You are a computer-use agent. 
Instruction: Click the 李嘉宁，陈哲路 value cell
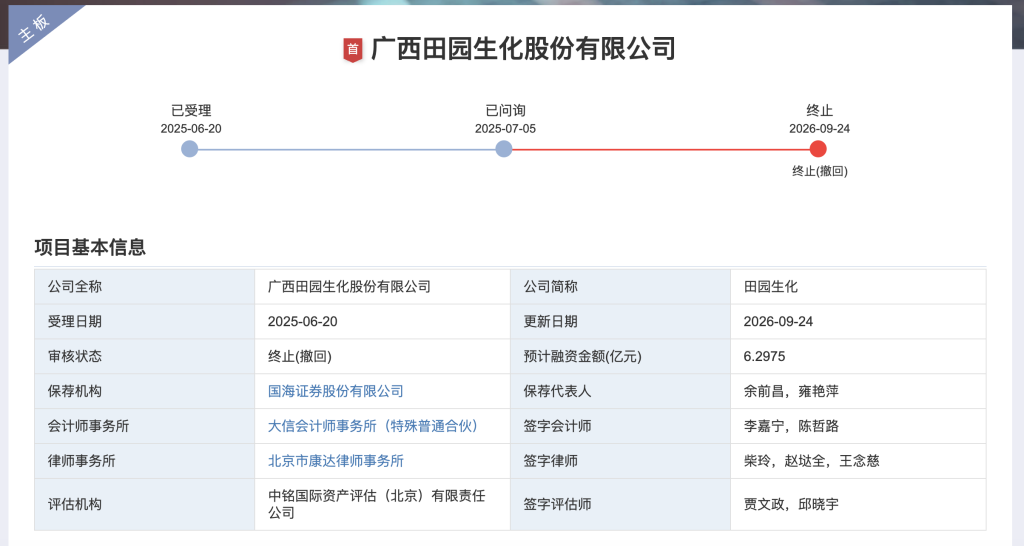(858, 426)
